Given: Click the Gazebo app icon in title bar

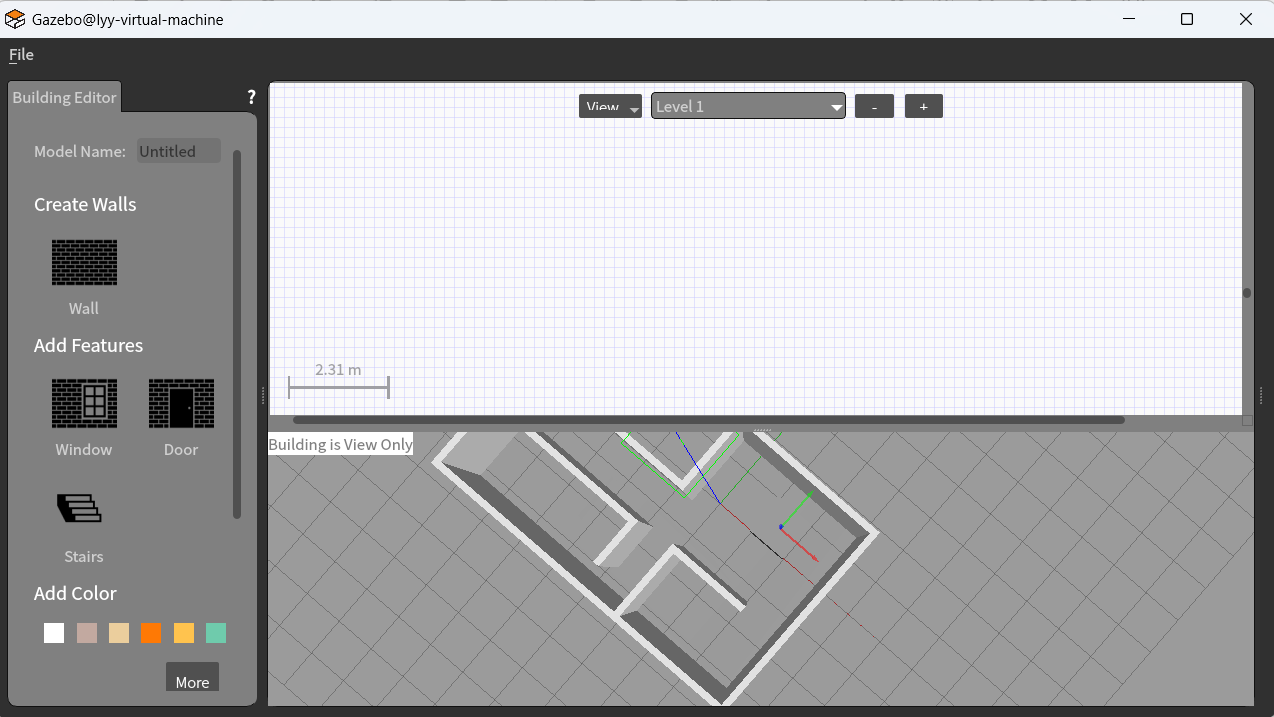Looking at the screenshot, I should [x=15, y=19].
